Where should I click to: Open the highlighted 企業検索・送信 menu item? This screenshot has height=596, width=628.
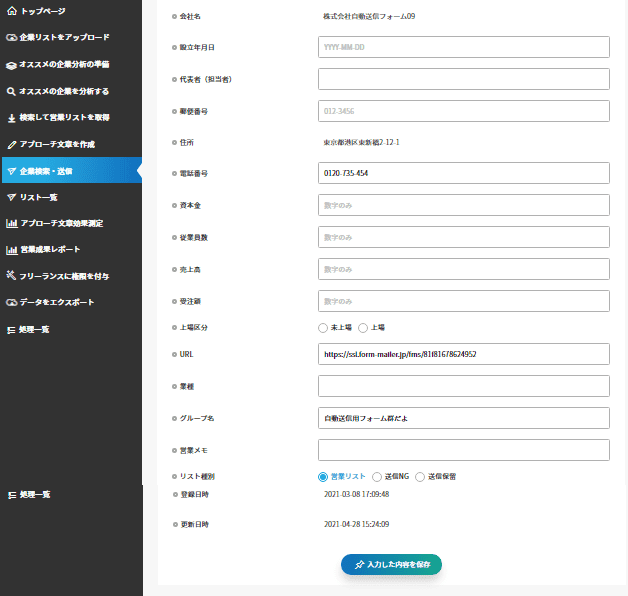72,171
